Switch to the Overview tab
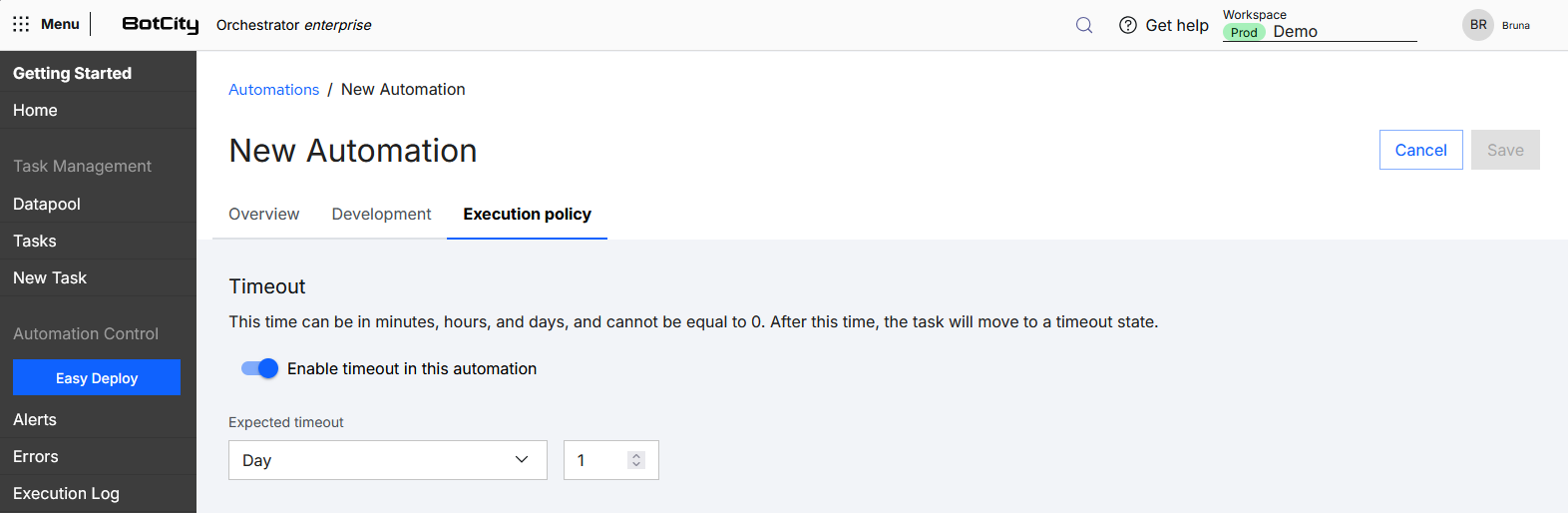This screenshot has width=1568, height=513. pyautogui.click(x=263, y=214)
